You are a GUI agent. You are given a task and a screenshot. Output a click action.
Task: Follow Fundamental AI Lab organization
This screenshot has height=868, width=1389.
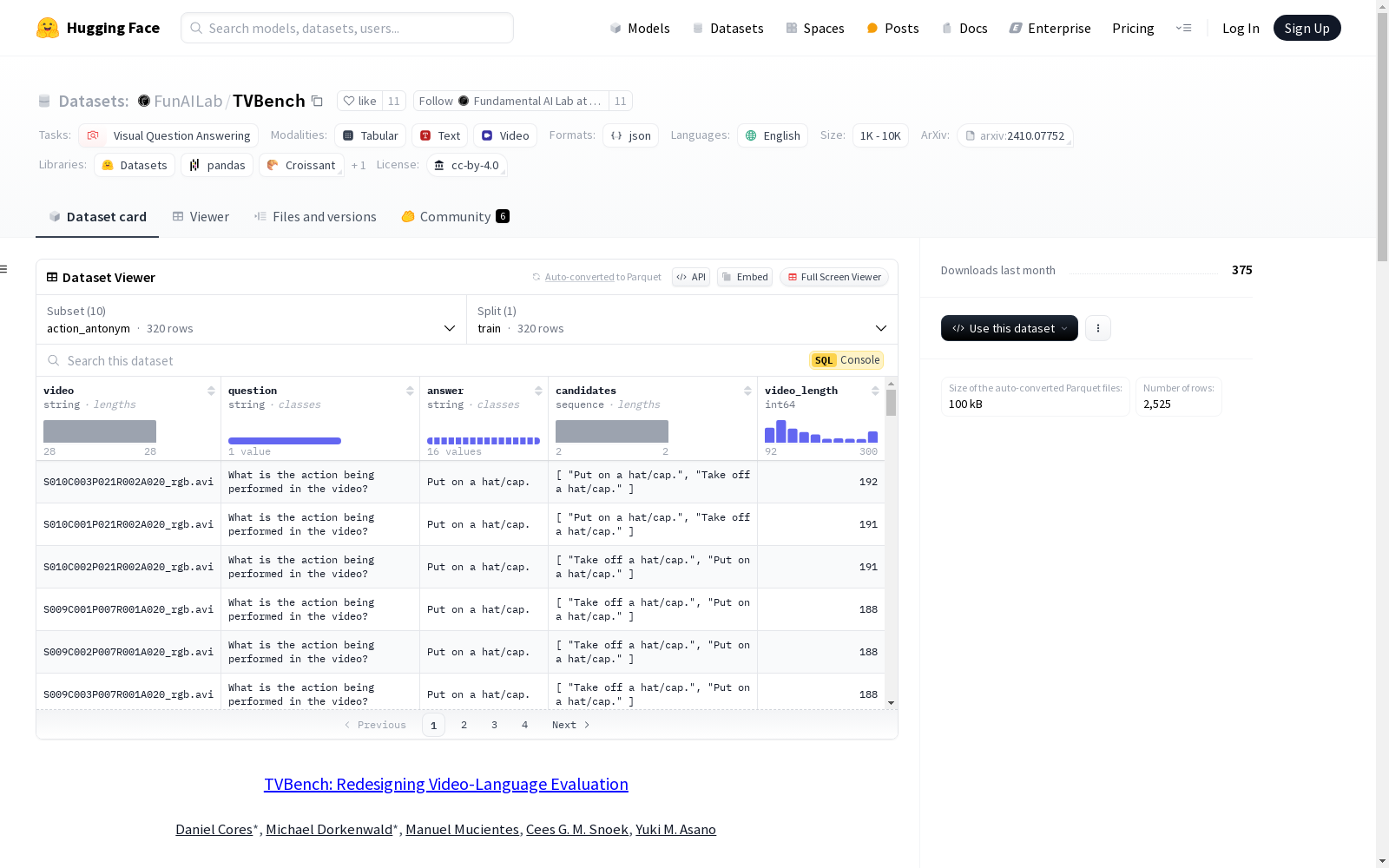click(511, 102)
